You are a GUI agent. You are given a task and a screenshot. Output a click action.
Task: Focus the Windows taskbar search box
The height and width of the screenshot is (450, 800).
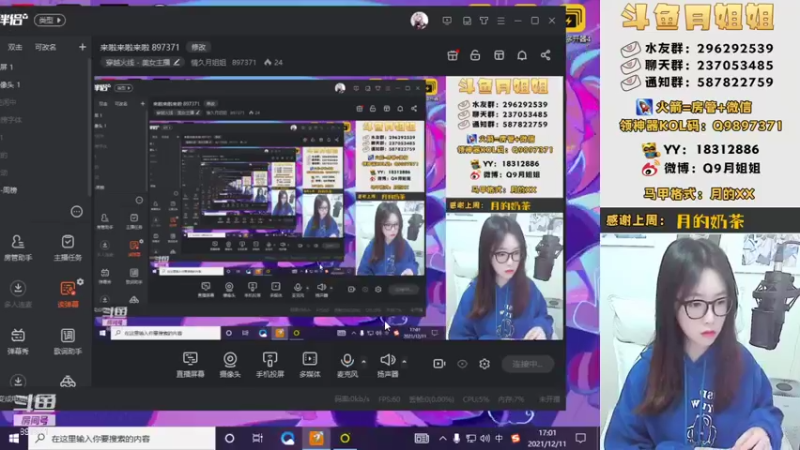121,438
